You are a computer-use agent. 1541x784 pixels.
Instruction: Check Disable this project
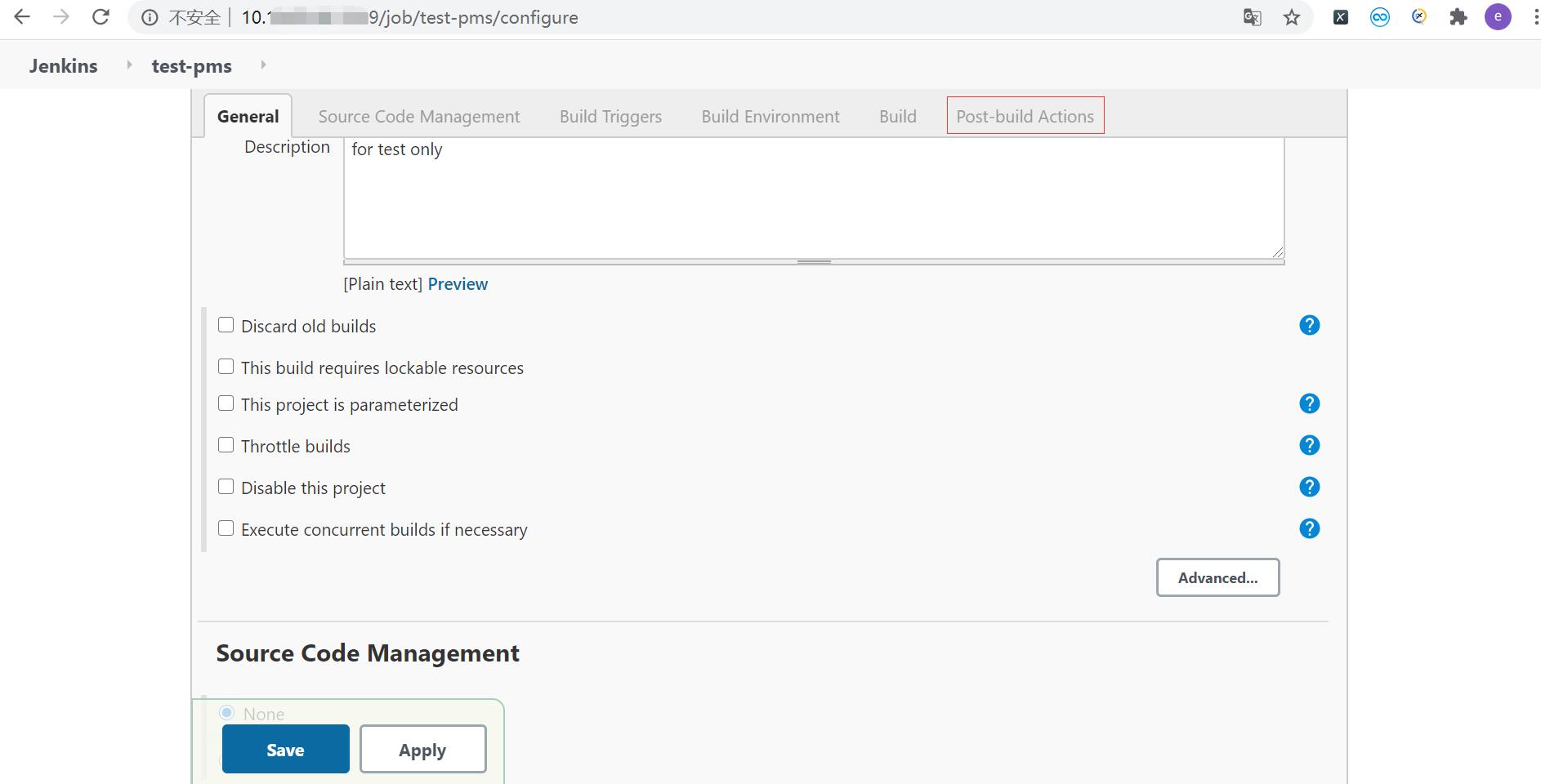click(x=226, y=487)
